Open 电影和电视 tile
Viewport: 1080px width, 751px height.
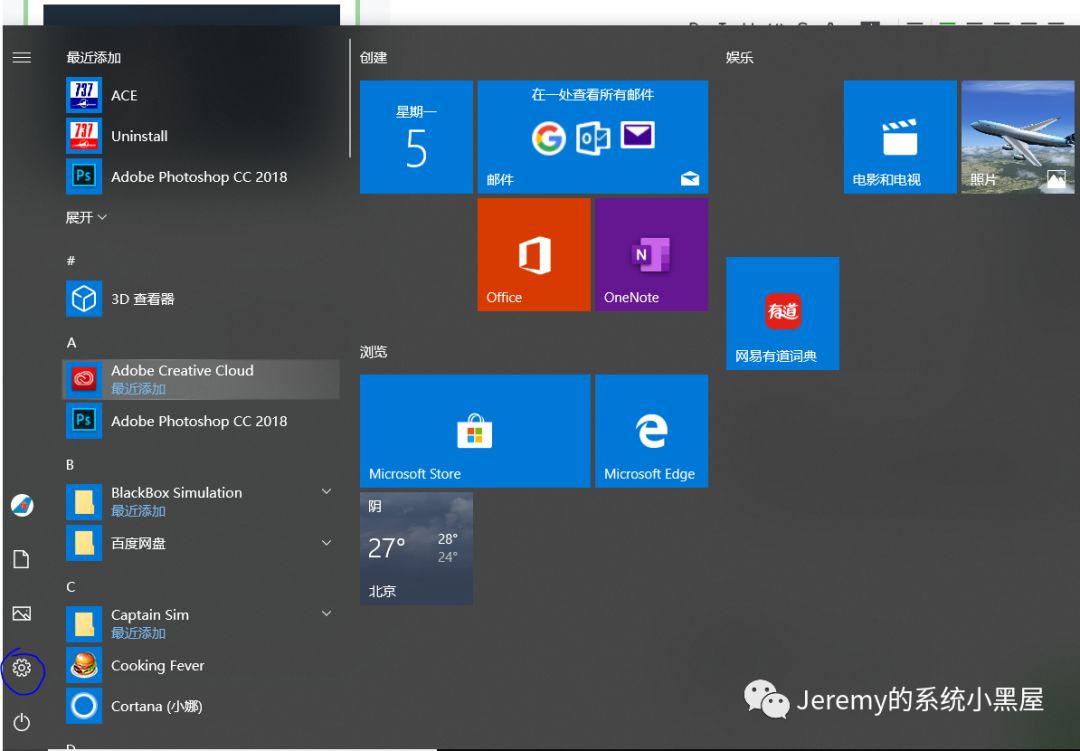[900, 137]
